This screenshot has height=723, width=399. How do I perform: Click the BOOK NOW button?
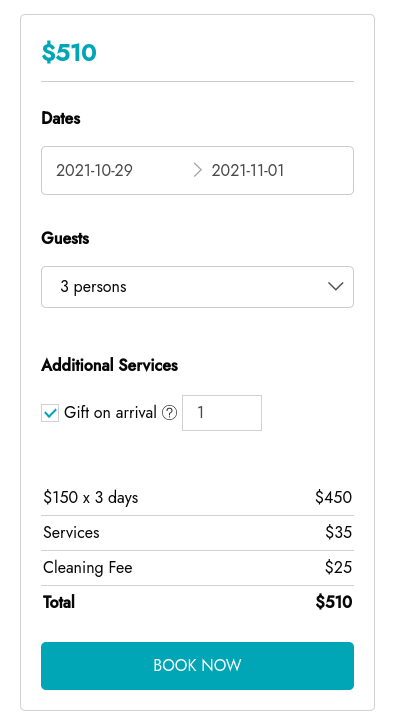(197, 666)
